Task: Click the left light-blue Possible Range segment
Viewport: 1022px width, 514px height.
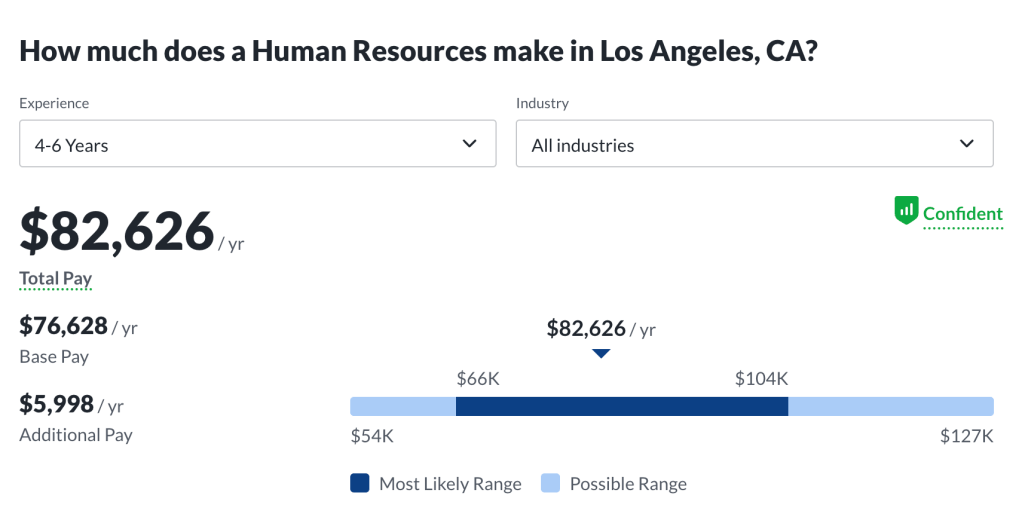Action: click(x=403, y=406)
